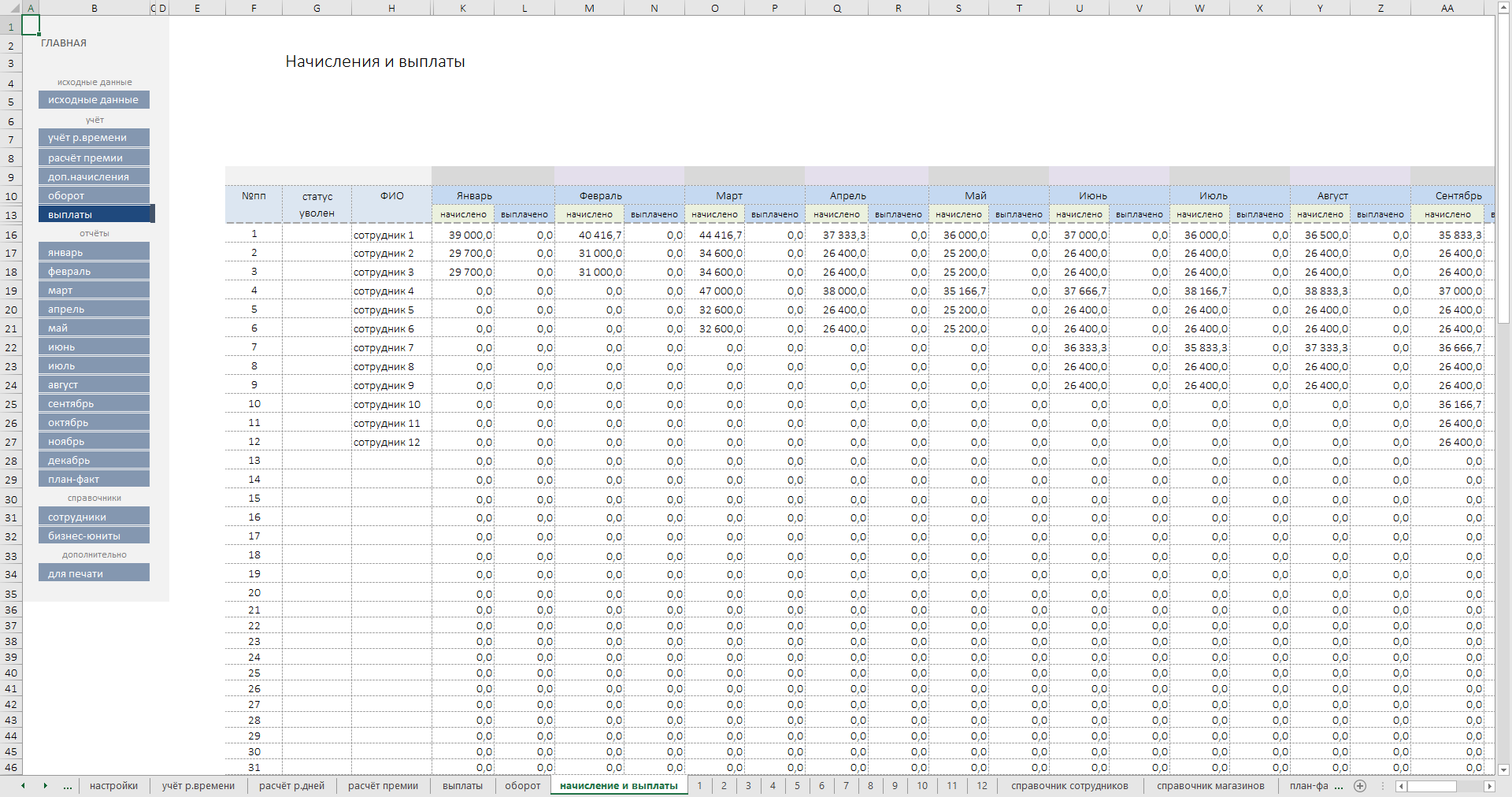Click the Начисления и выплаты title

[375, 61]
